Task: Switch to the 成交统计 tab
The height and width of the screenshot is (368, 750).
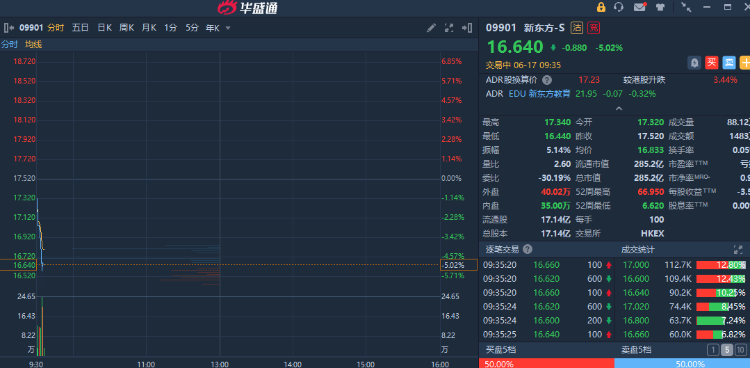Action: (x=638, y=249)
